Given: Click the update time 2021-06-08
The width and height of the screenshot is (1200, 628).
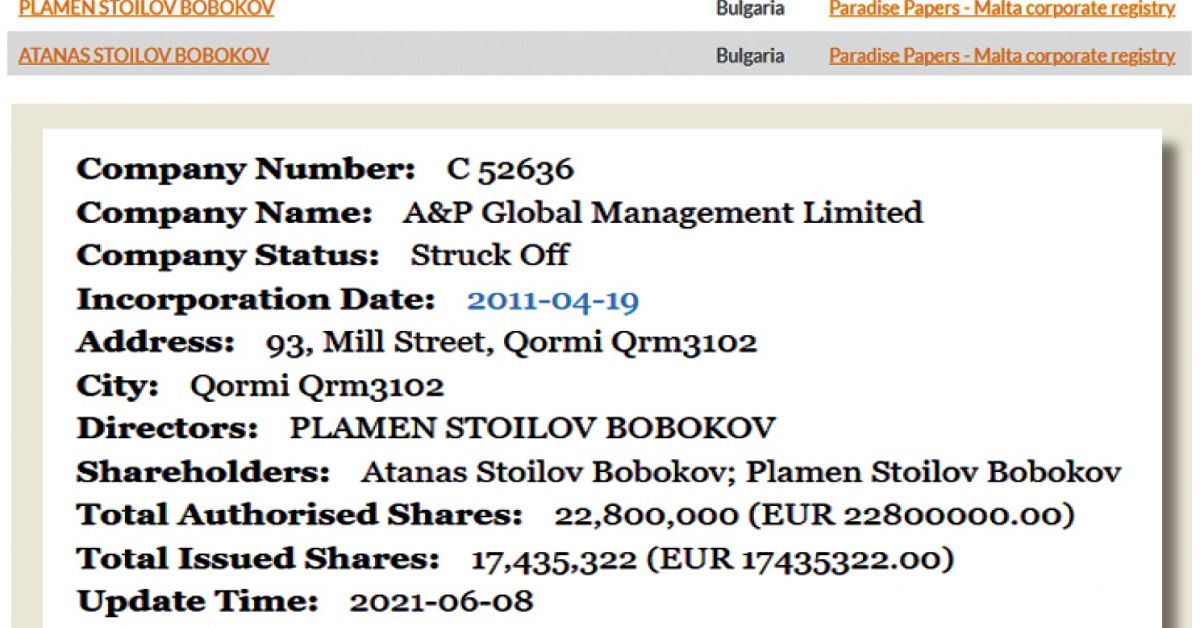Looking at the screenshot, I should coord(441,602).
